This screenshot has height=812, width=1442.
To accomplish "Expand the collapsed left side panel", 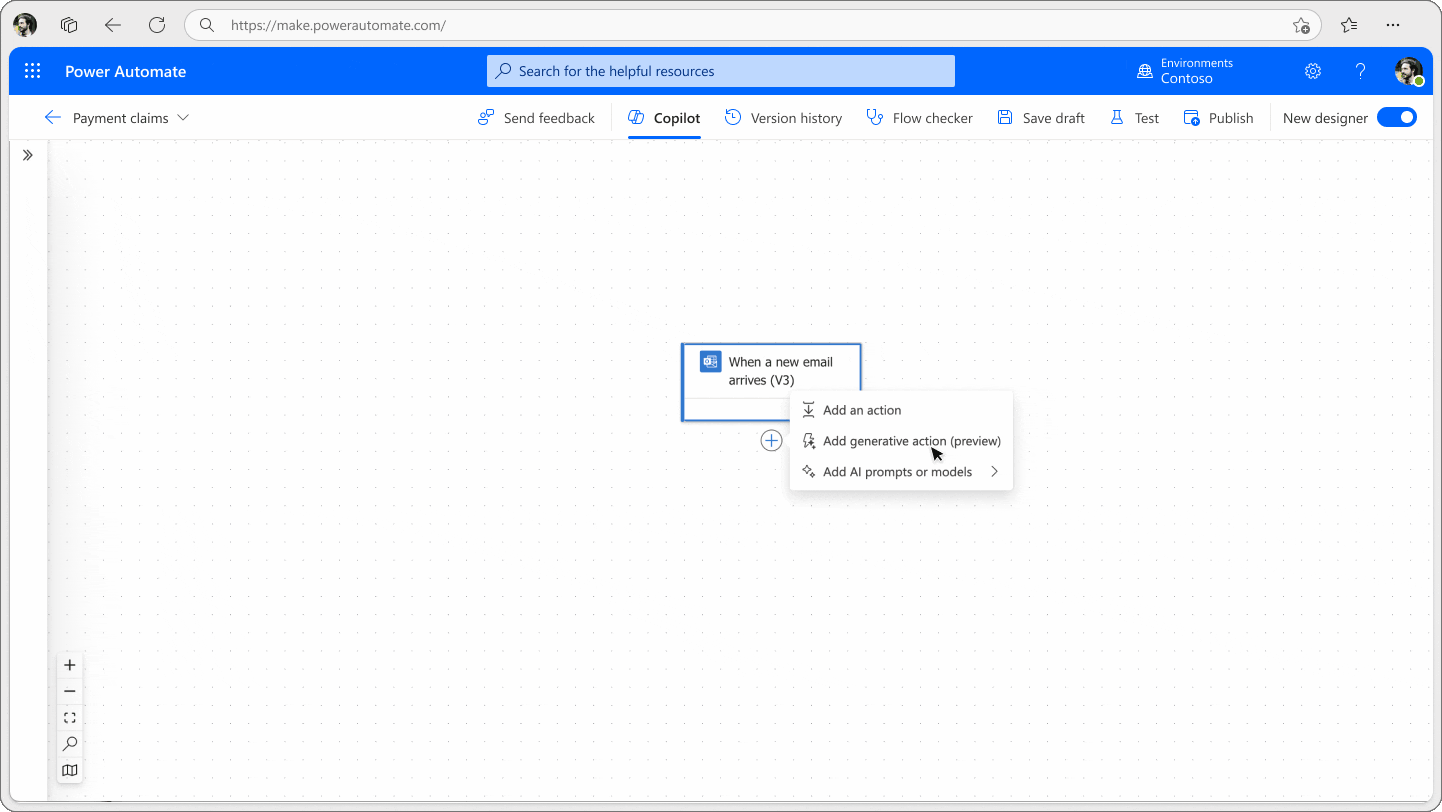I will (x=28, y=155).
